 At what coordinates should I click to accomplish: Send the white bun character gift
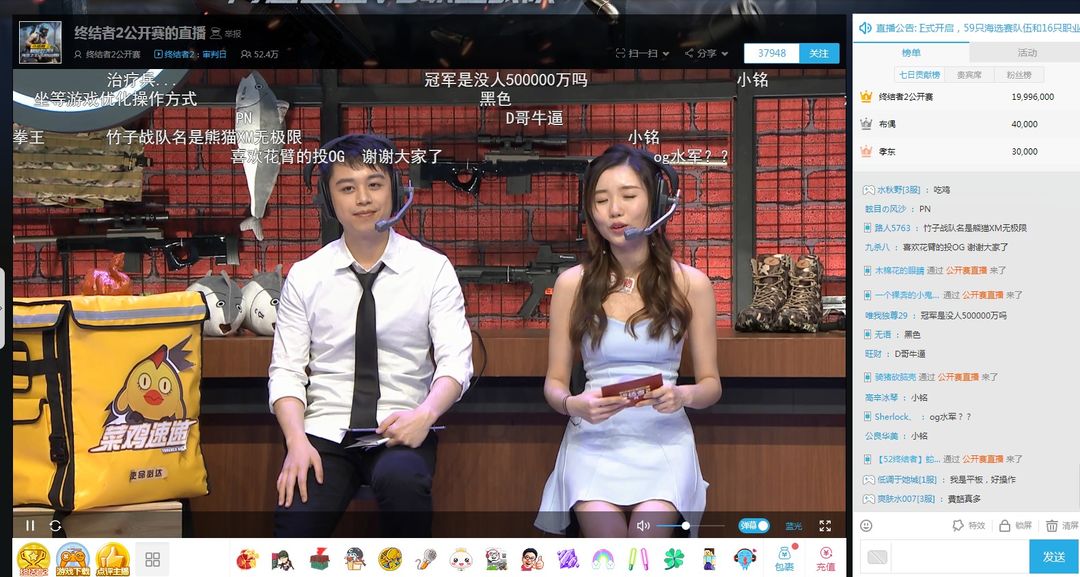pyautogui.click(x=461, y=558)
